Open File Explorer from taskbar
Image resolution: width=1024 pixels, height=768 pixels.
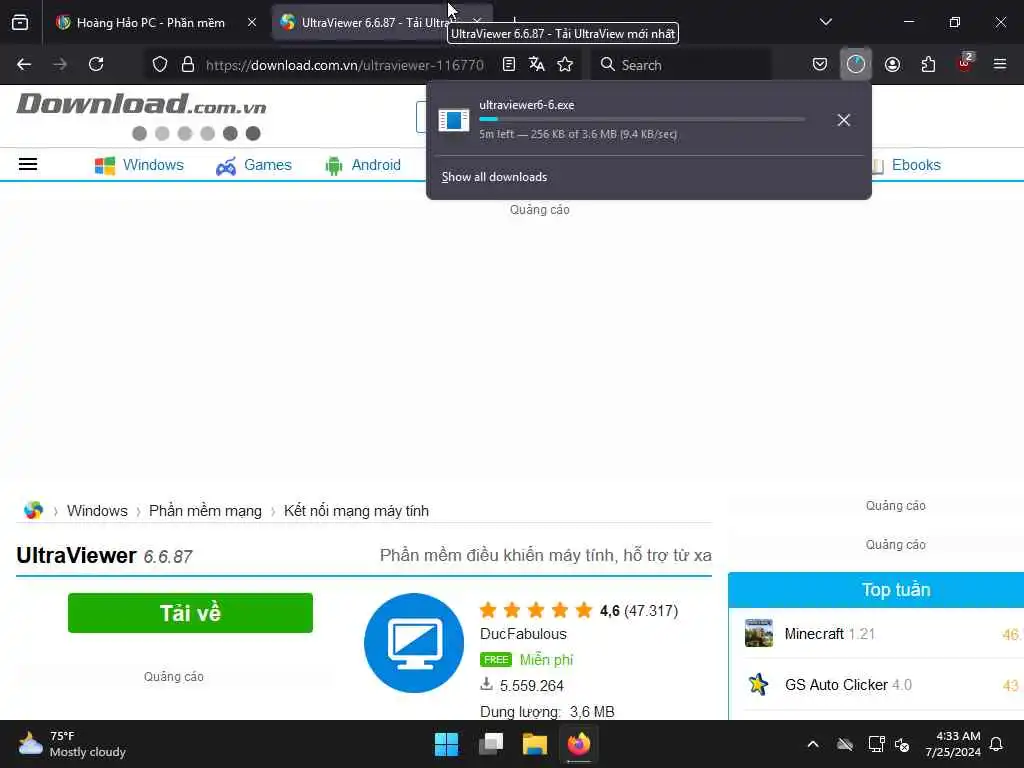coord(534,744)
